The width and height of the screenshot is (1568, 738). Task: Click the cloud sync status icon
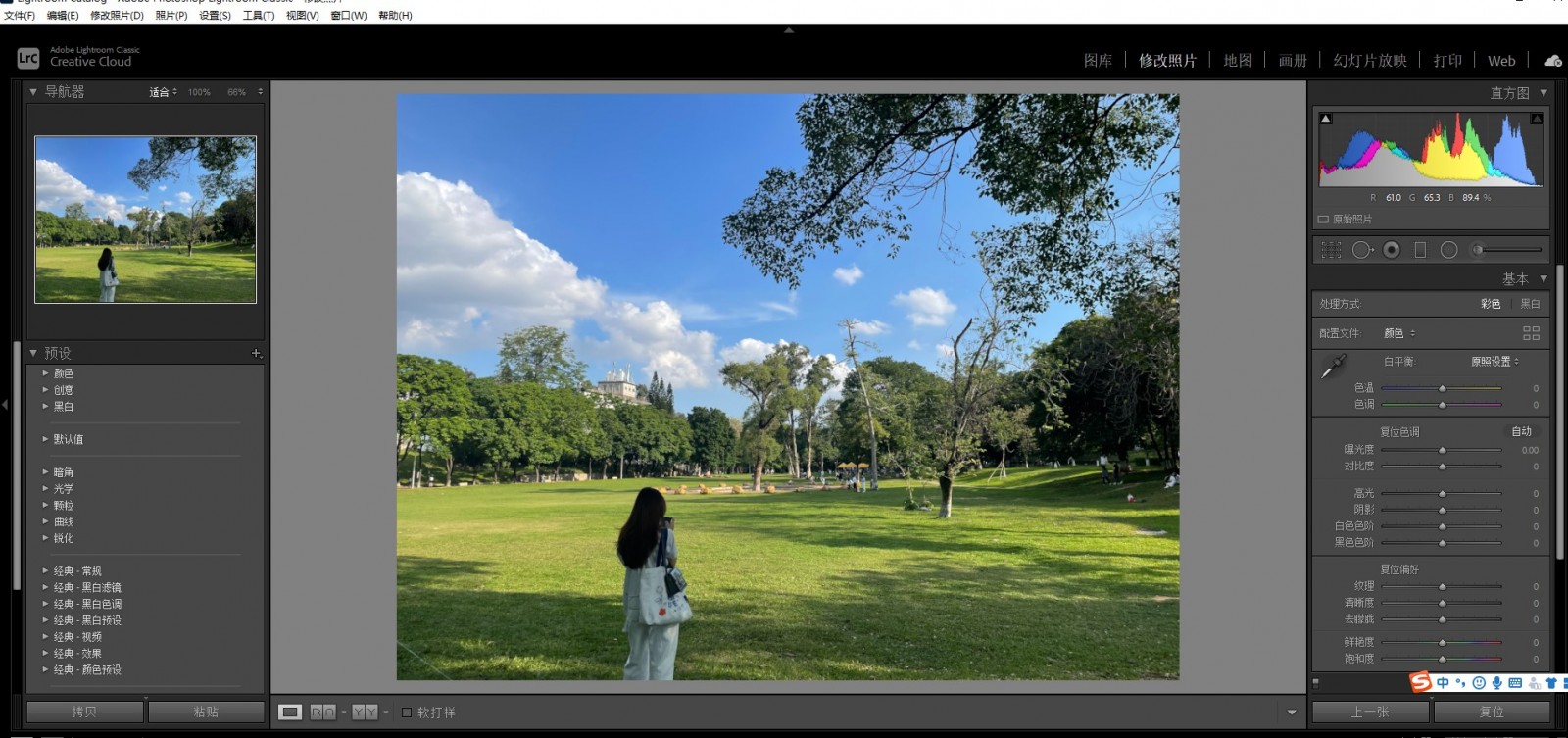point(1553,61)
